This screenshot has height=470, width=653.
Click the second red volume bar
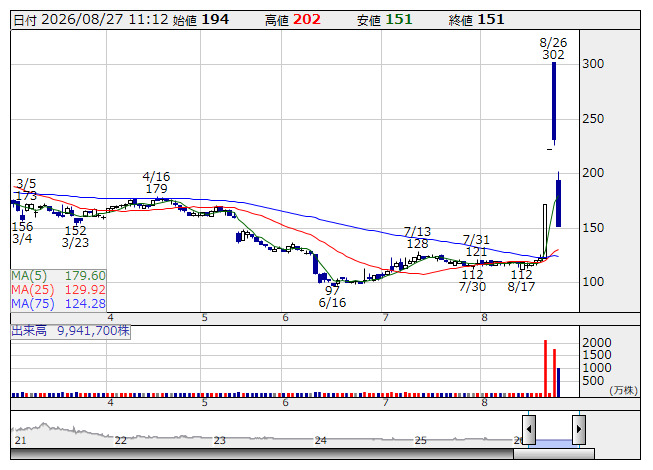(x=554, y=373)
